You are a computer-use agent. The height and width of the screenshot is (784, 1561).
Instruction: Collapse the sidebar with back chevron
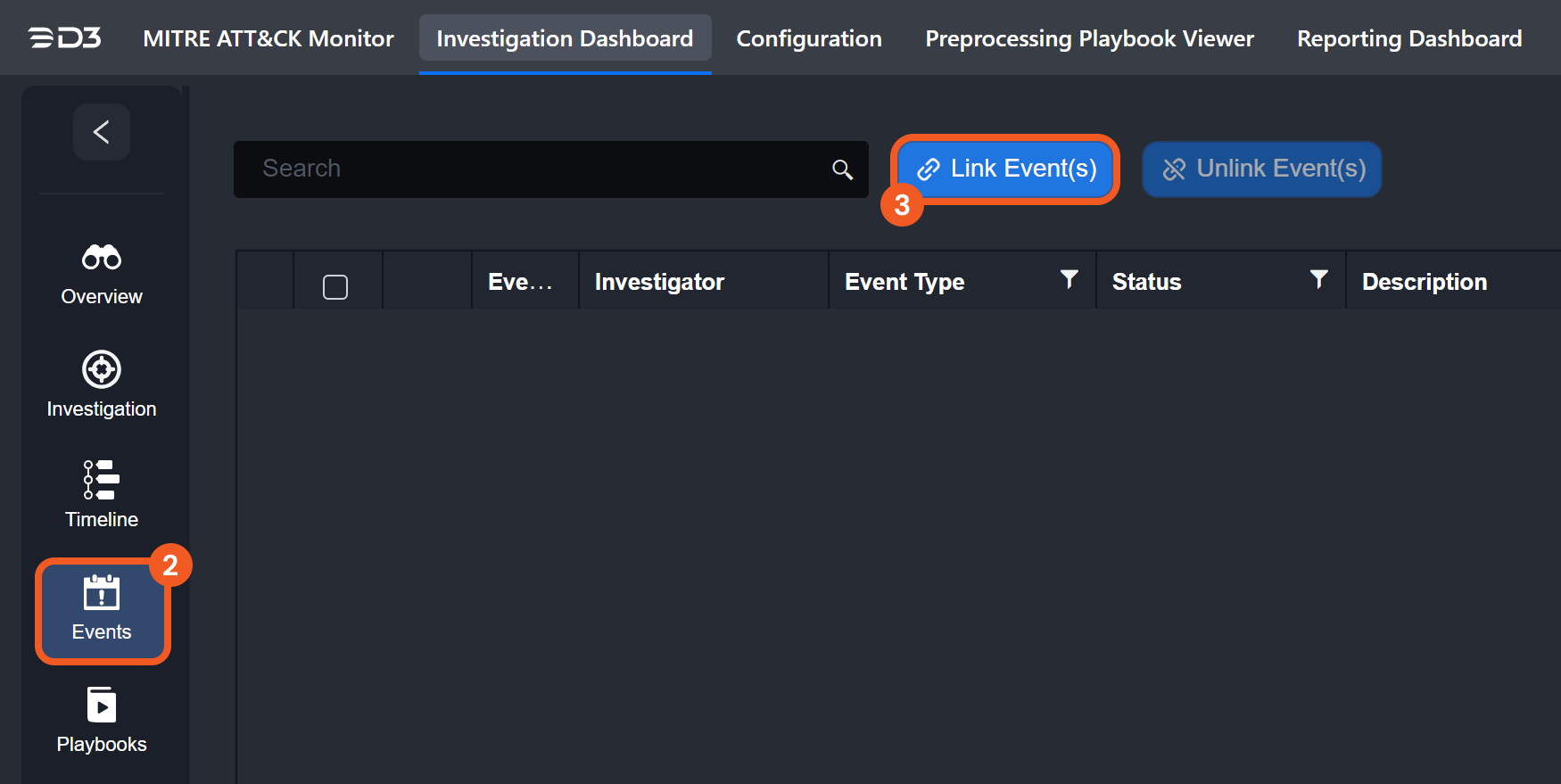tap(102, 132)
